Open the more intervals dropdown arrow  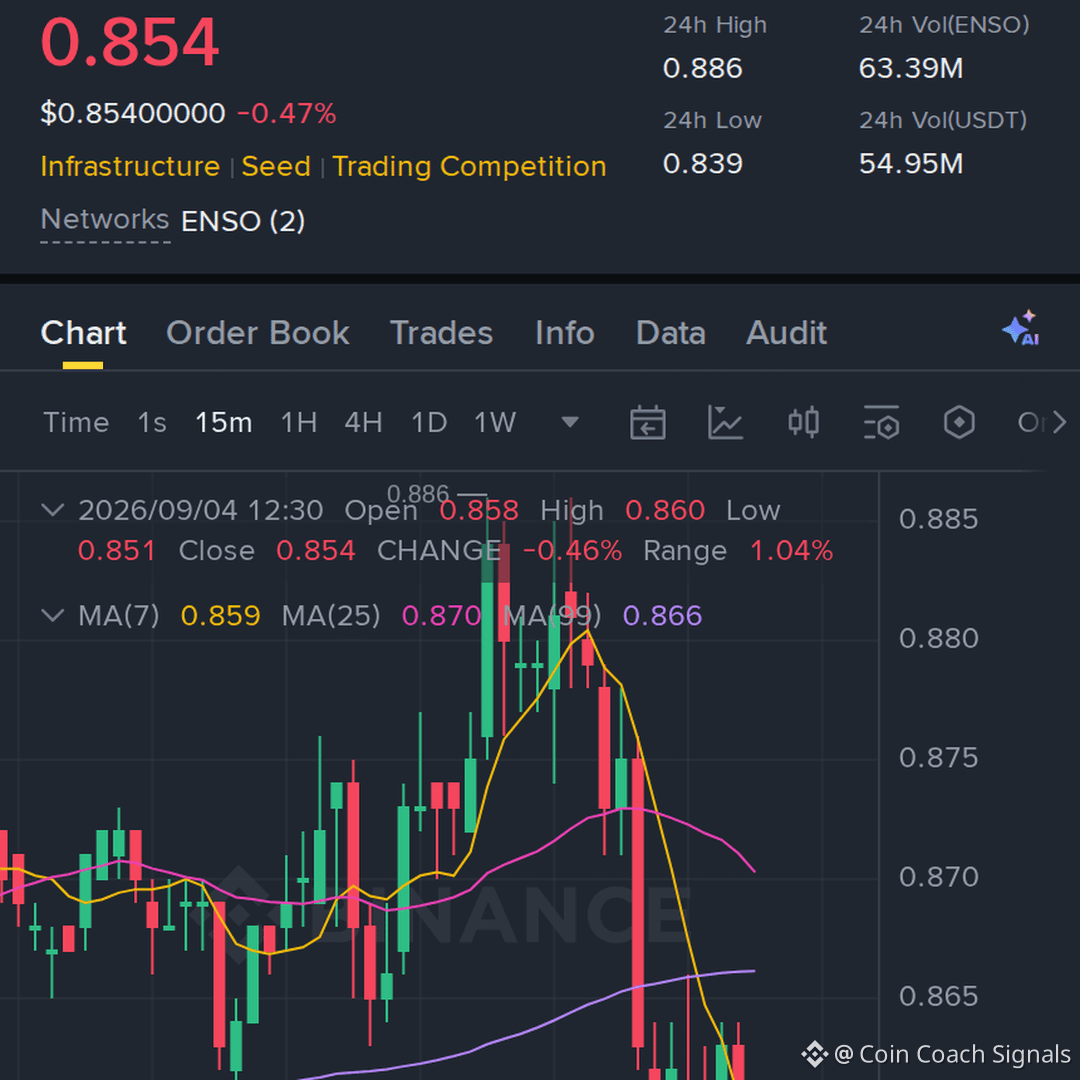[570, 422]
